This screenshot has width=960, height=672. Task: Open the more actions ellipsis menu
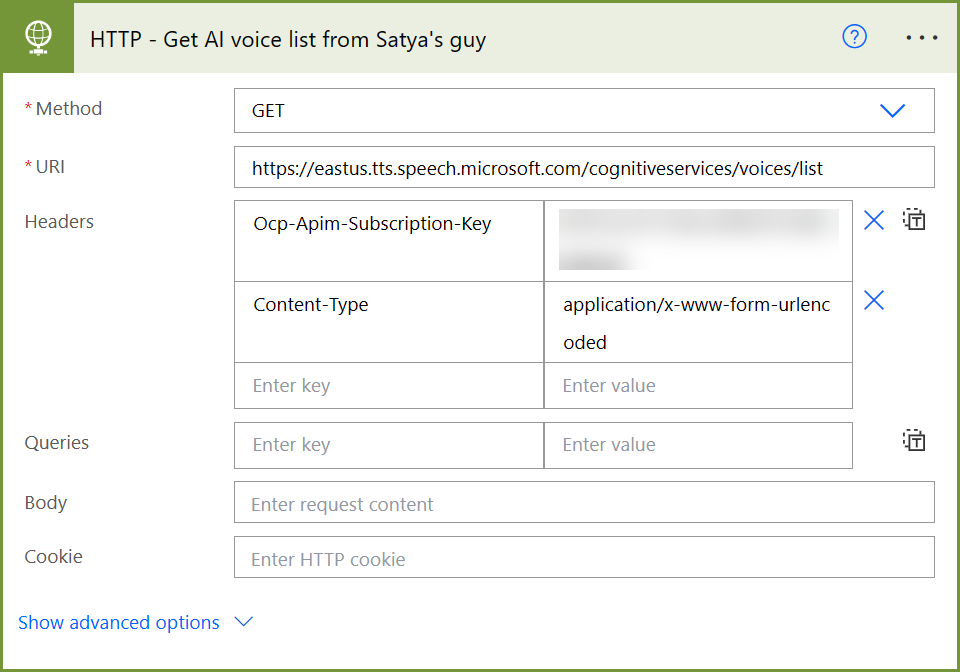click(921, 37)
